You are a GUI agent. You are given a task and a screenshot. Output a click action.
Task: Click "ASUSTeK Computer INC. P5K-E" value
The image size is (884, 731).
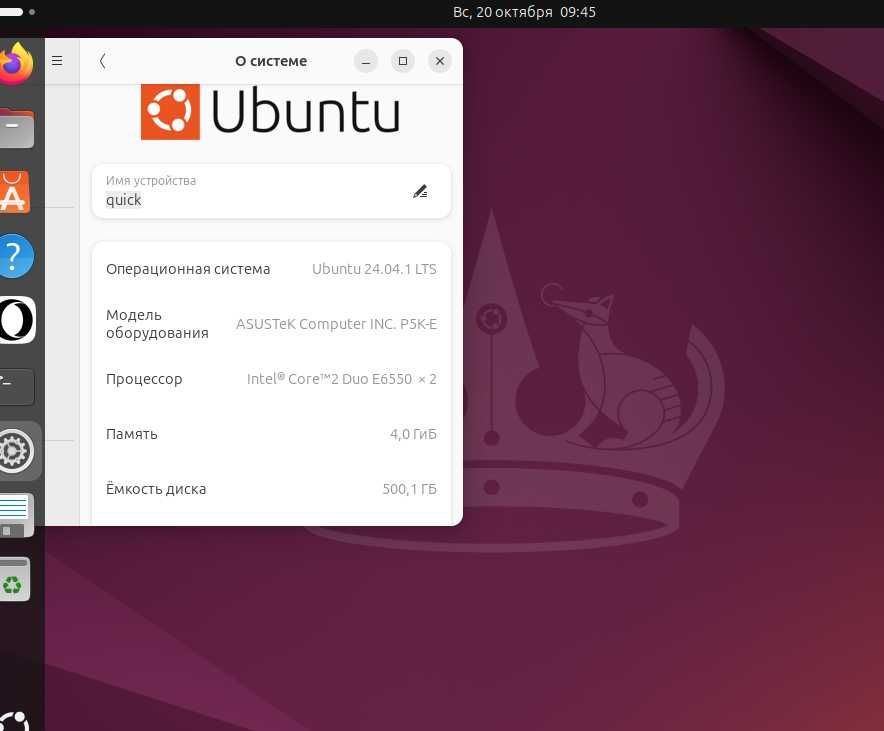point(336,324)
